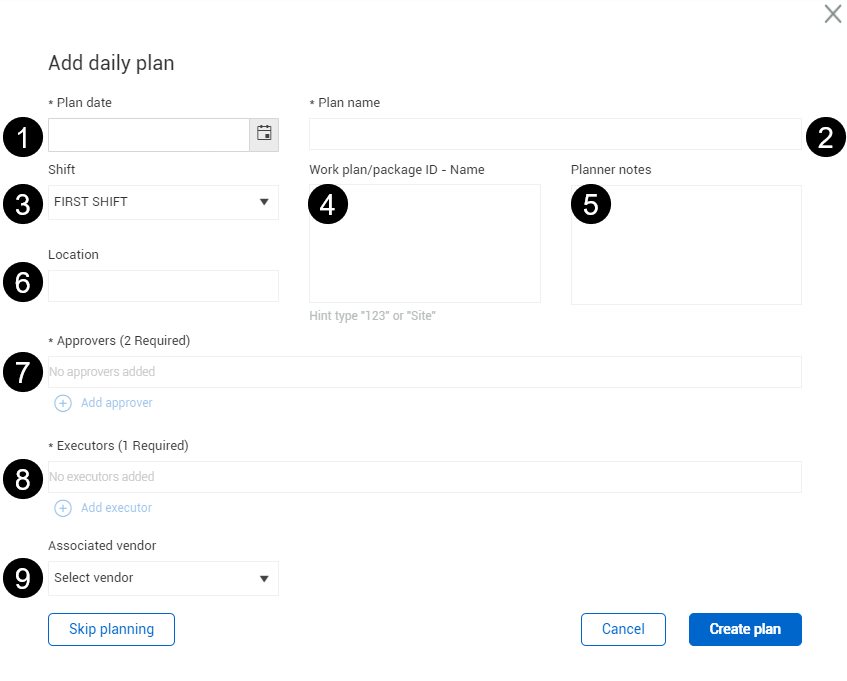Expand the Shift dropdown arrow
847x681 pixels.
264,202
